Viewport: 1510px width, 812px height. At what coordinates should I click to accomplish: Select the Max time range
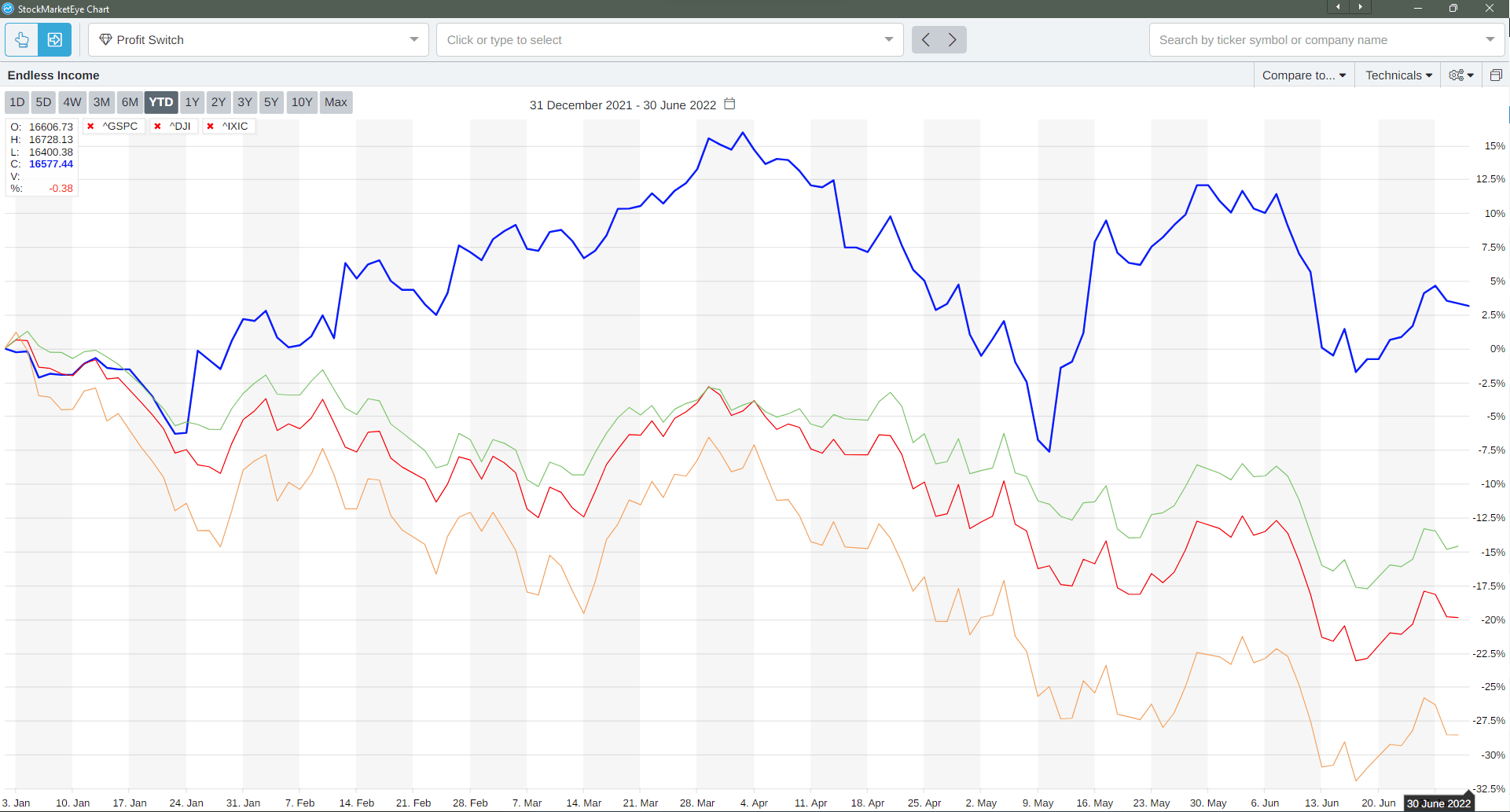pos(336,102)
